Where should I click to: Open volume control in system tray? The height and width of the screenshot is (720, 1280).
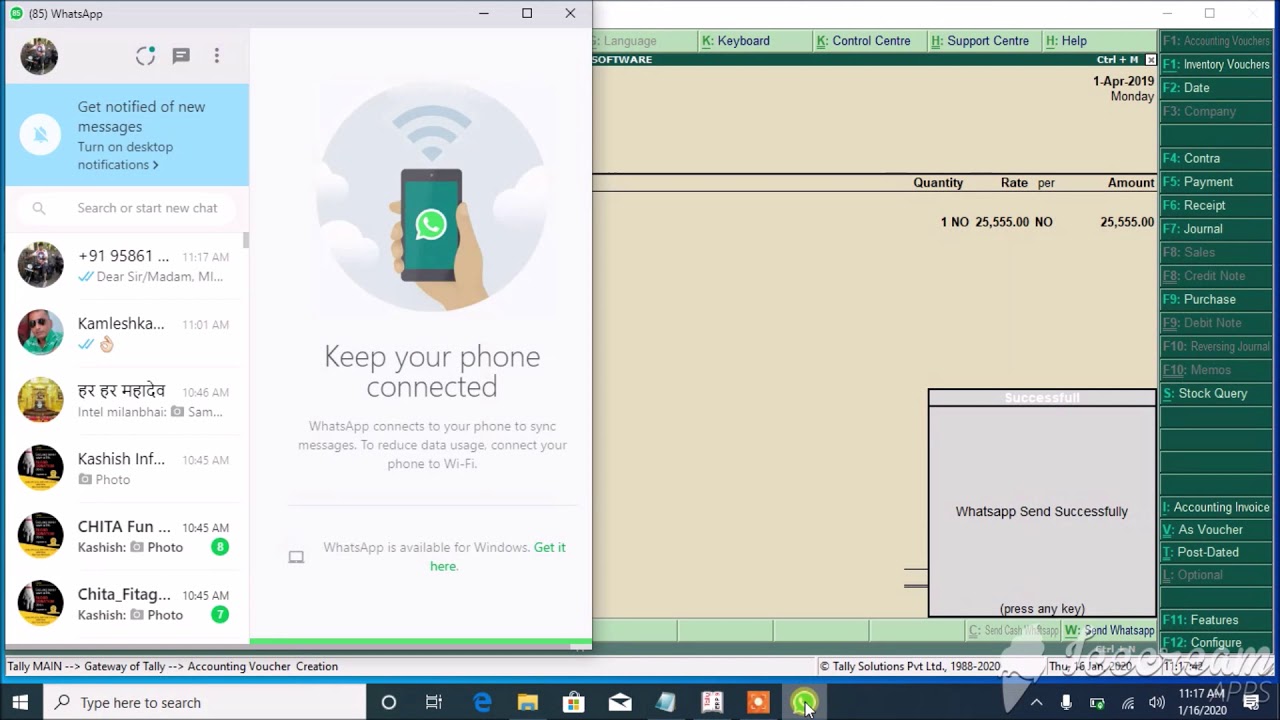click(1157, 703)
